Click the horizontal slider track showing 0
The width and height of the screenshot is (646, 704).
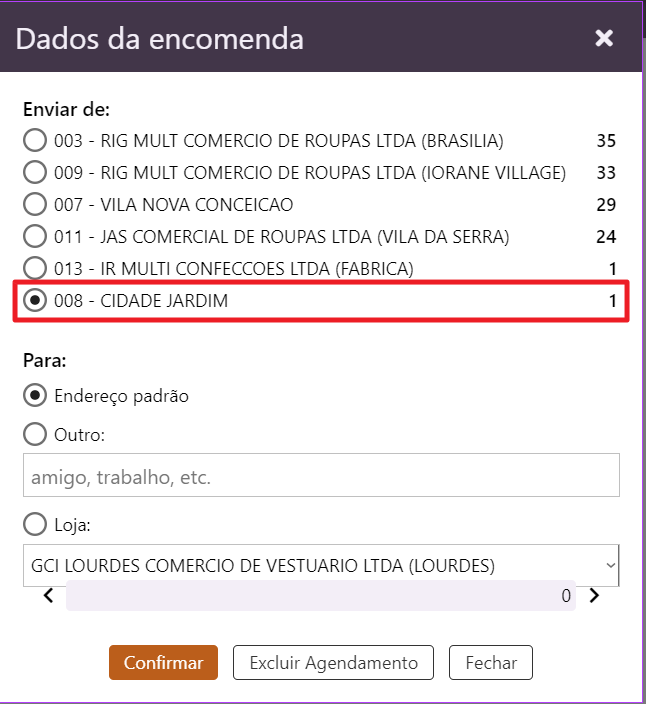coord(320,596)
